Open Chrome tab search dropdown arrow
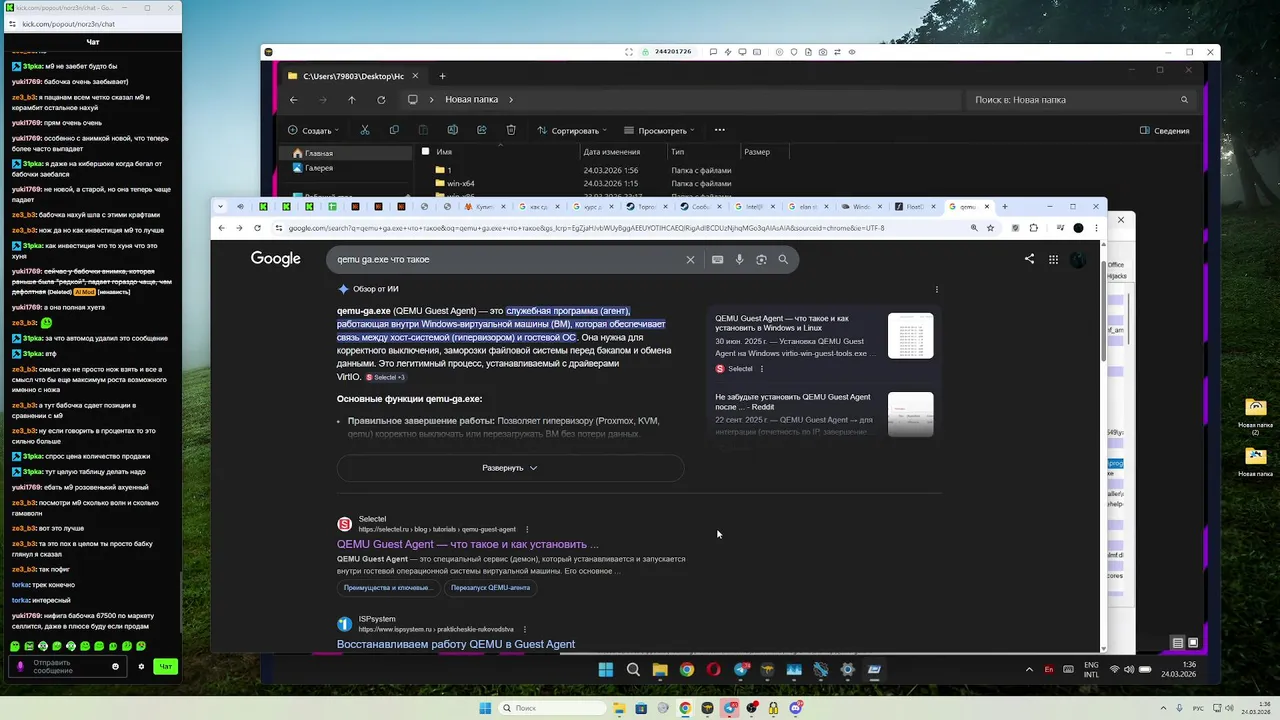Viewport: 1280px width, 720px height. [x=220, y=206]
